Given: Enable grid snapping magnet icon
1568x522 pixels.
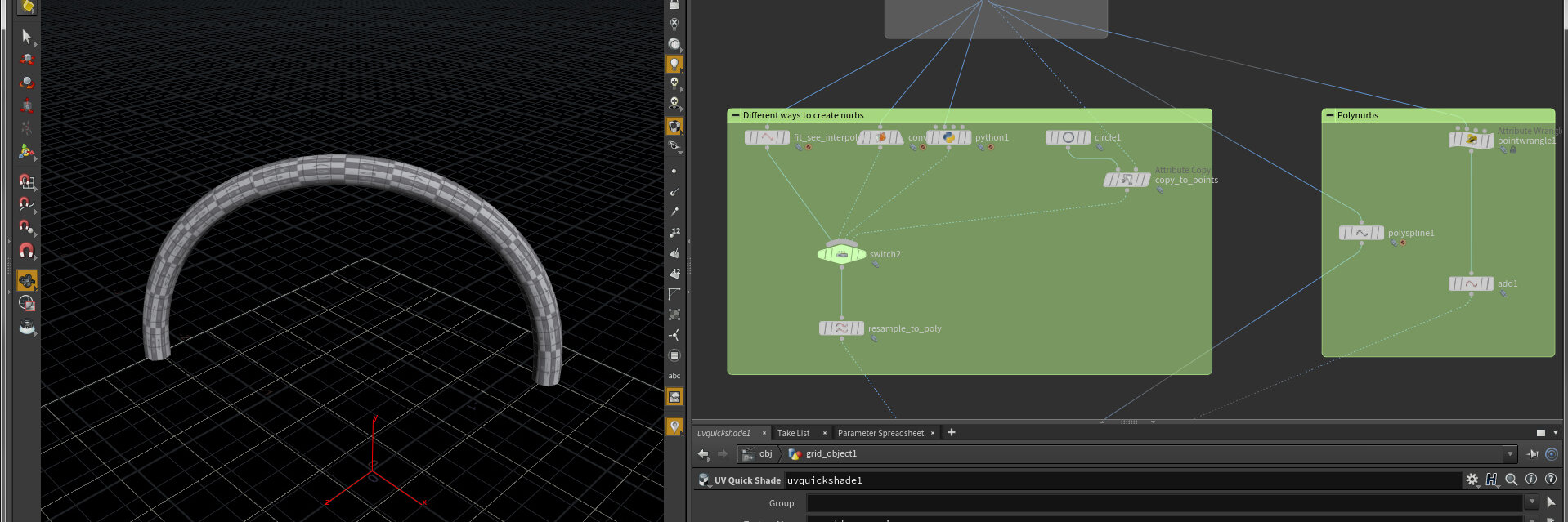Looking at the screenshot, I should 26,181.
